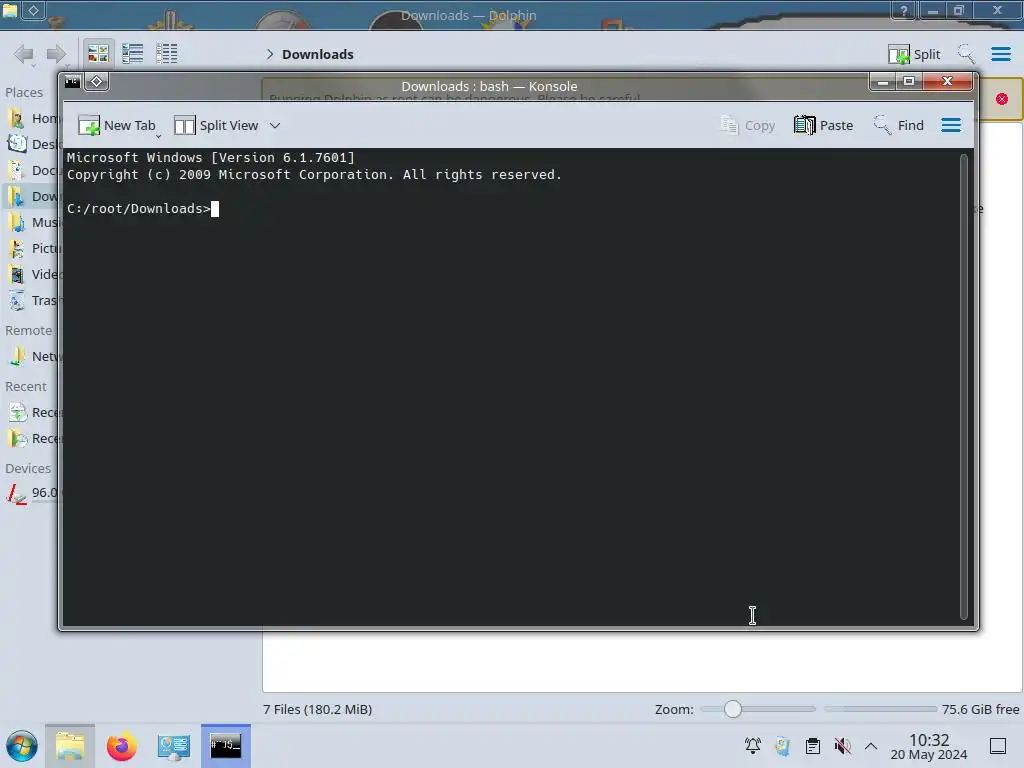Image resolution: width=1024 pixels, height=768 pixels.
Task: Click the Updates tray icon beside bell
Action: point(782,746)
